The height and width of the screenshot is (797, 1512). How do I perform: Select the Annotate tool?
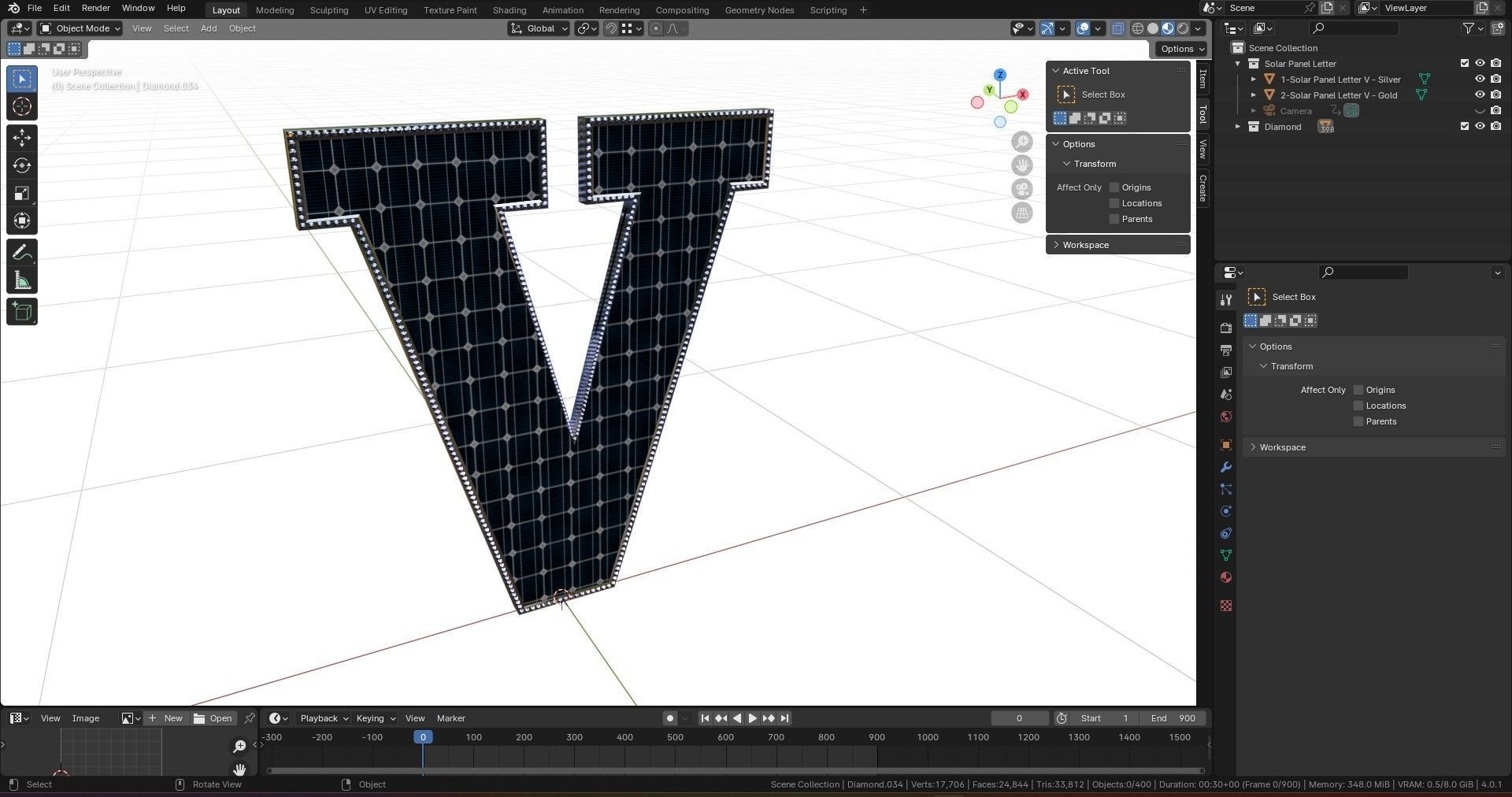click(22, 252)
